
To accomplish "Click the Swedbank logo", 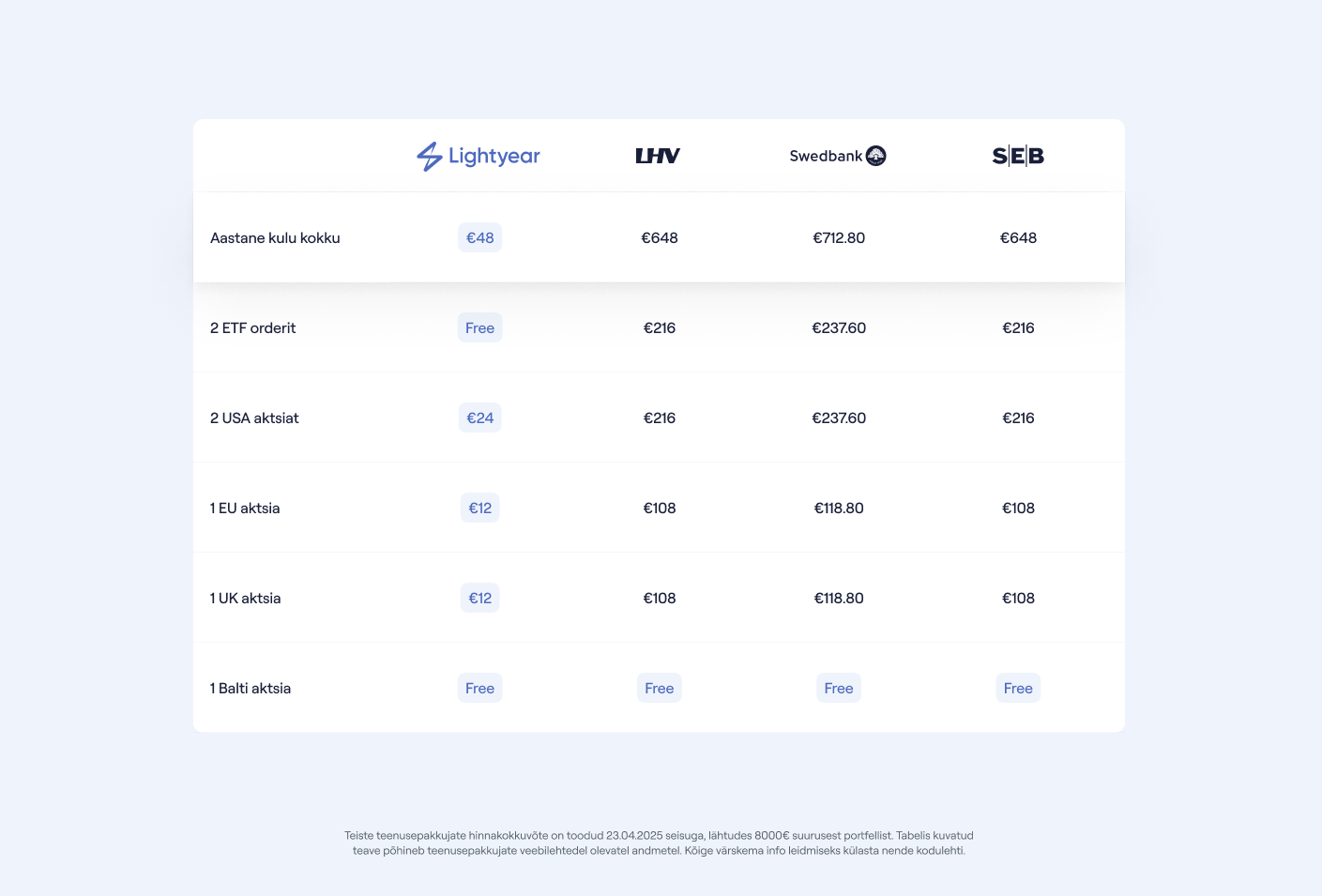I will pos(838,156).
